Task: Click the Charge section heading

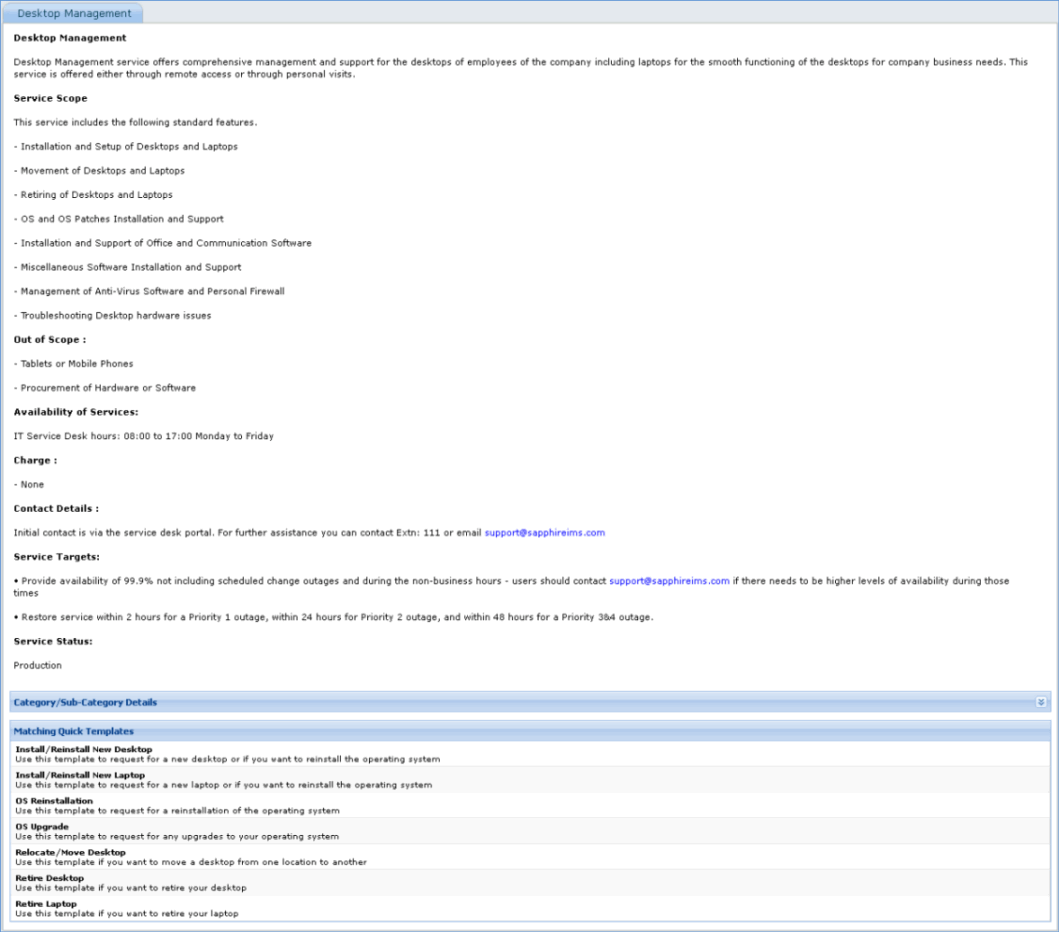Action: (x=34, y=460)
